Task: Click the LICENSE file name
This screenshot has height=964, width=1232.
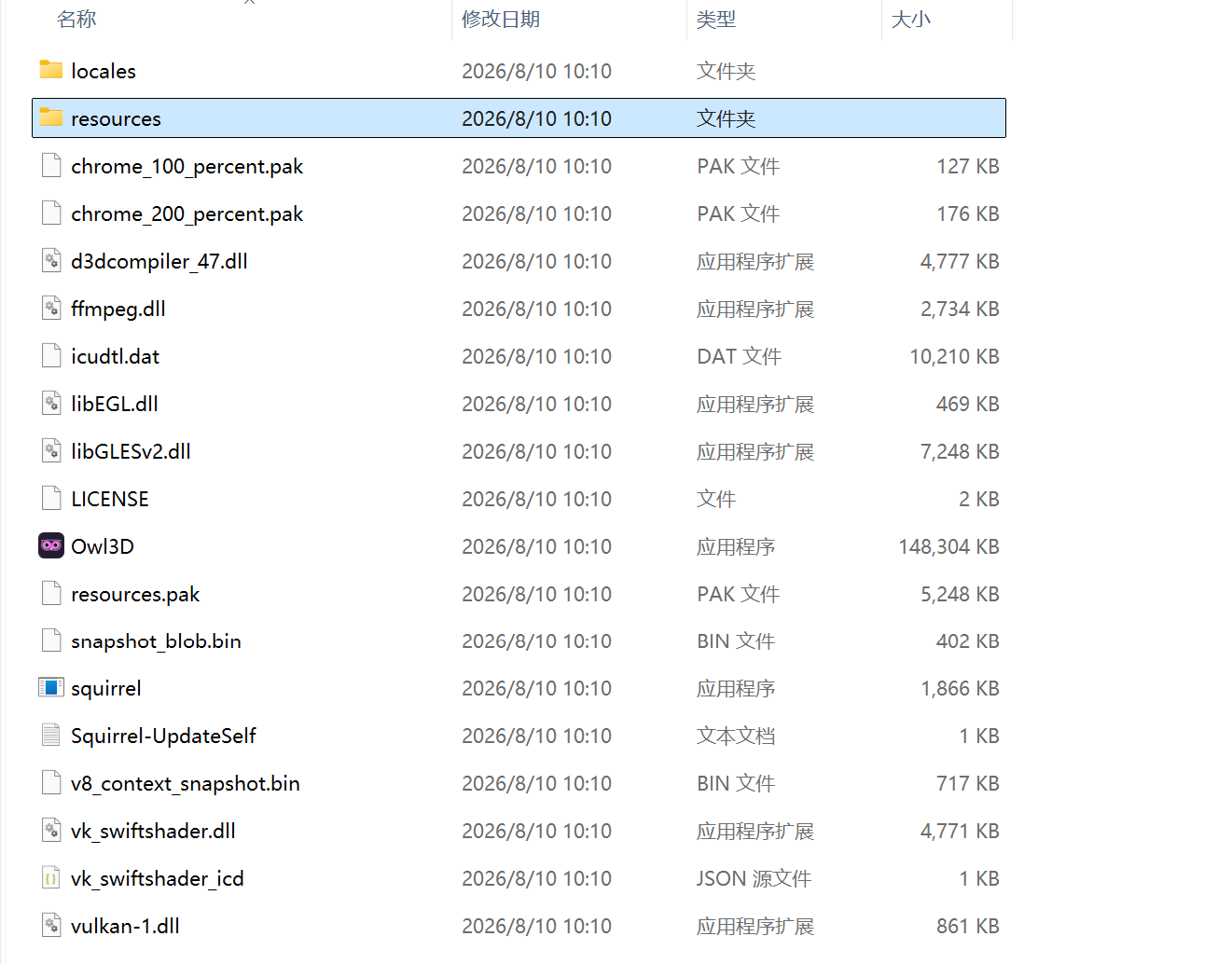Action: (110, 499)
